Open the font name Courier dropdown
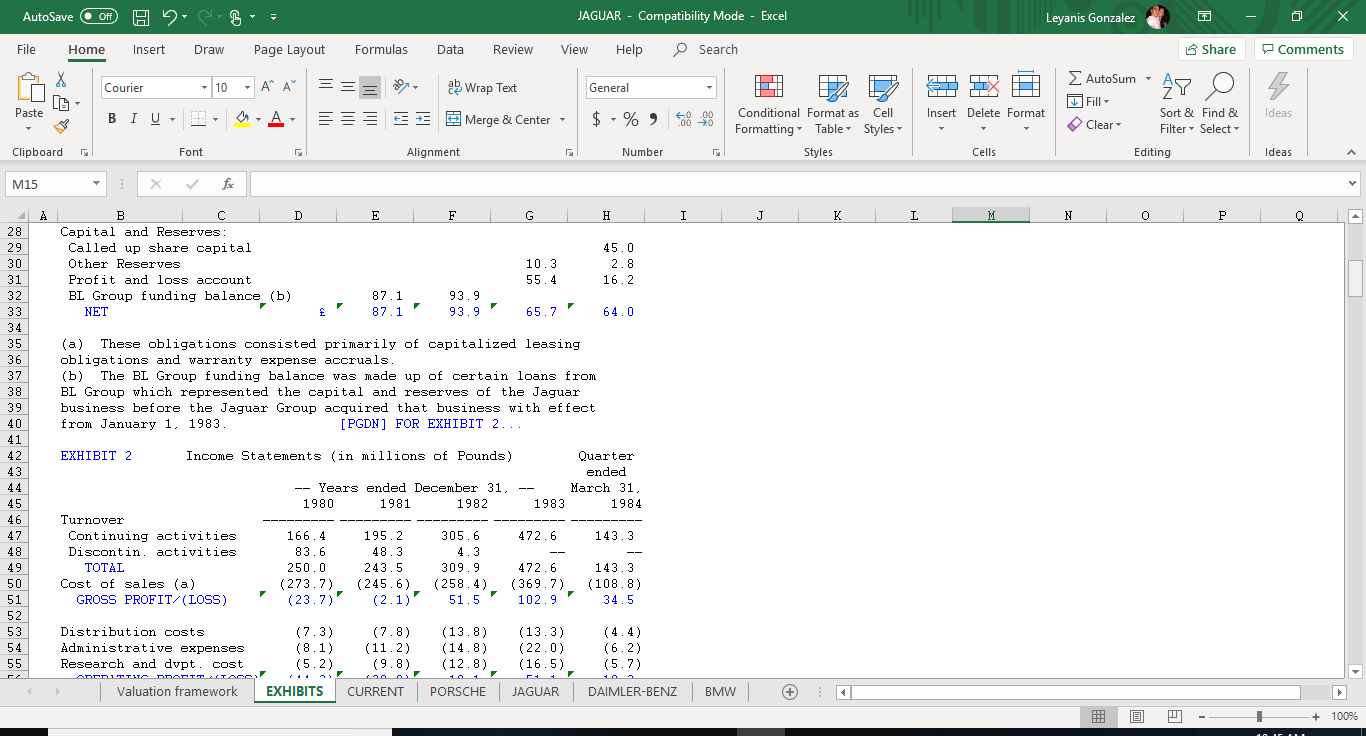Screen dimensions: 1366x736 tap(204, 88)
